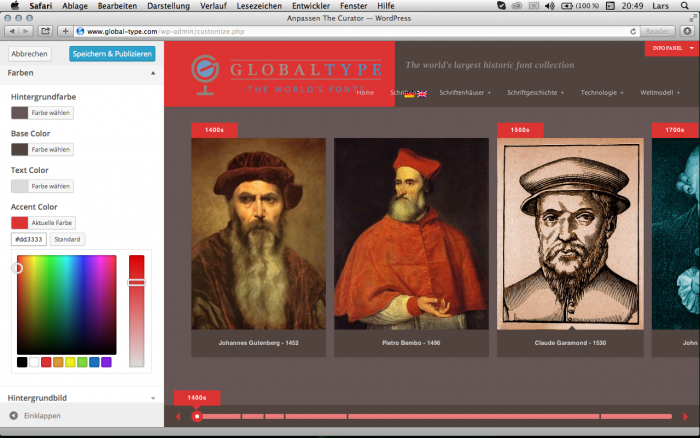Screen dimensions: 700x438
Task: Open Weltmodell submenu
Action: coord(660,92)
